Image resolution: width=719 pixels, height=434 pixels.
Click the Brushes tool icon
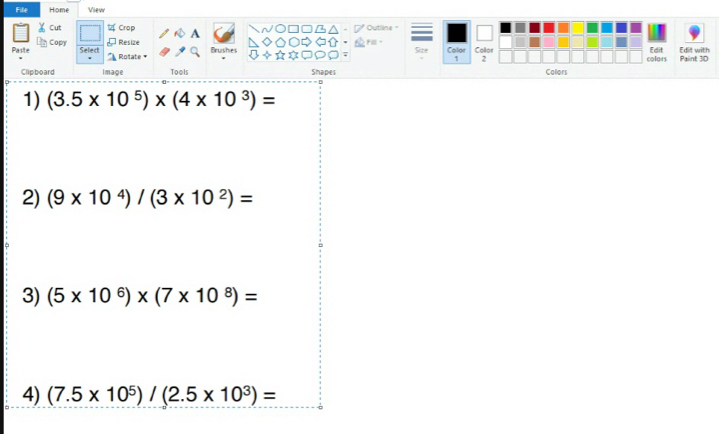pyautogui.click(x=224, y=34)
